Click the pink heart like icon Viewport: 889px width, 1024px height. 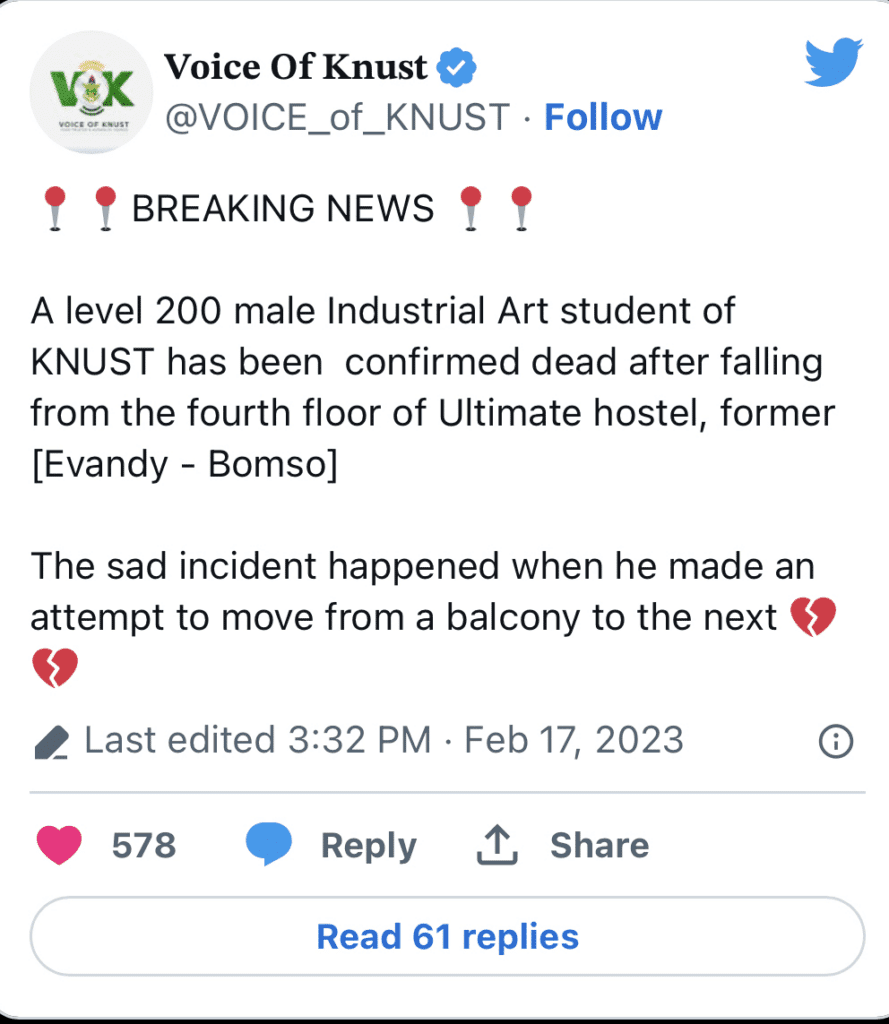(59, 844)
